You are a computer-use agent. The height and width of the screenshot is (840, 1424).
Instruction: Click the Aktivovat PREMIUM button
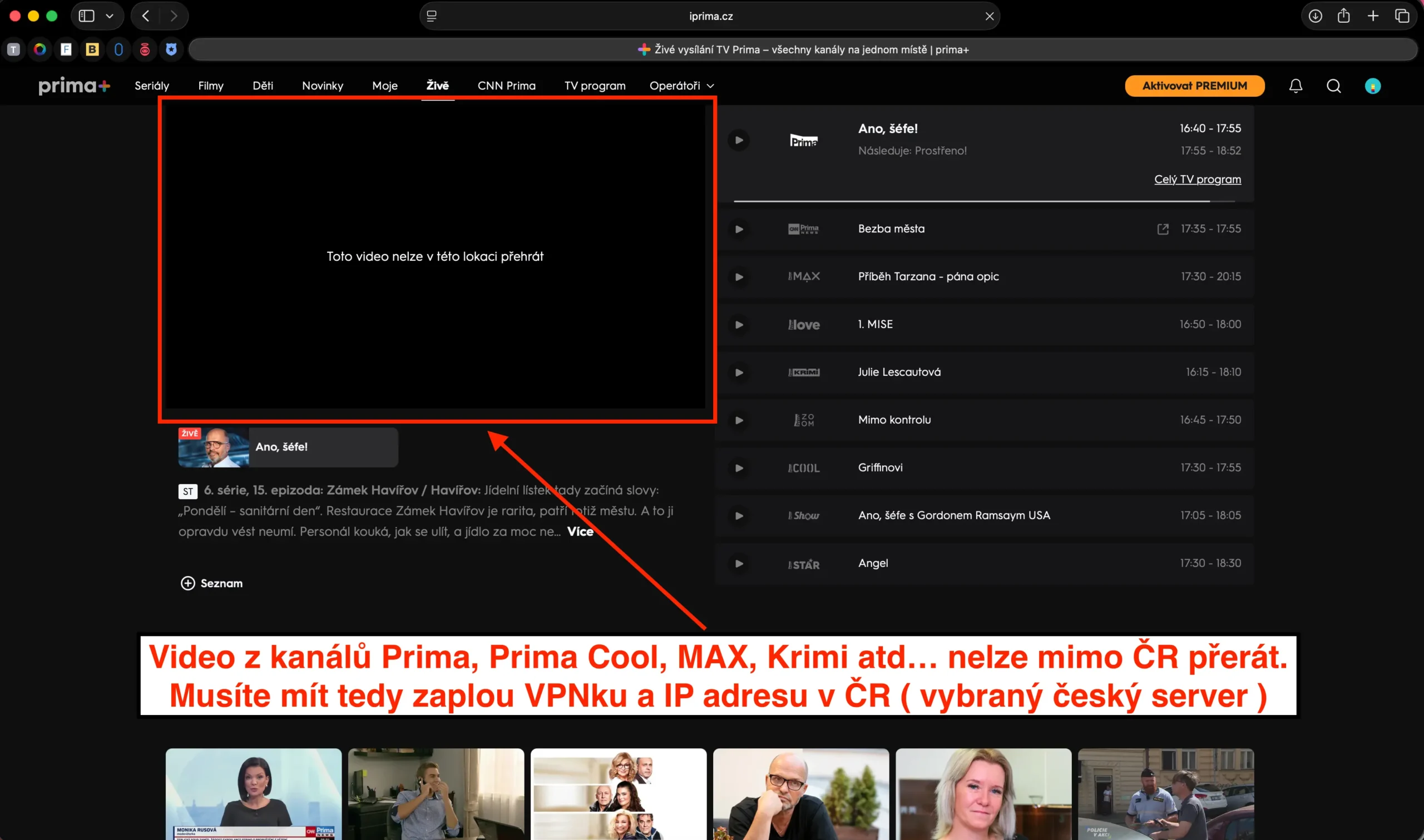pos(1194,86)
